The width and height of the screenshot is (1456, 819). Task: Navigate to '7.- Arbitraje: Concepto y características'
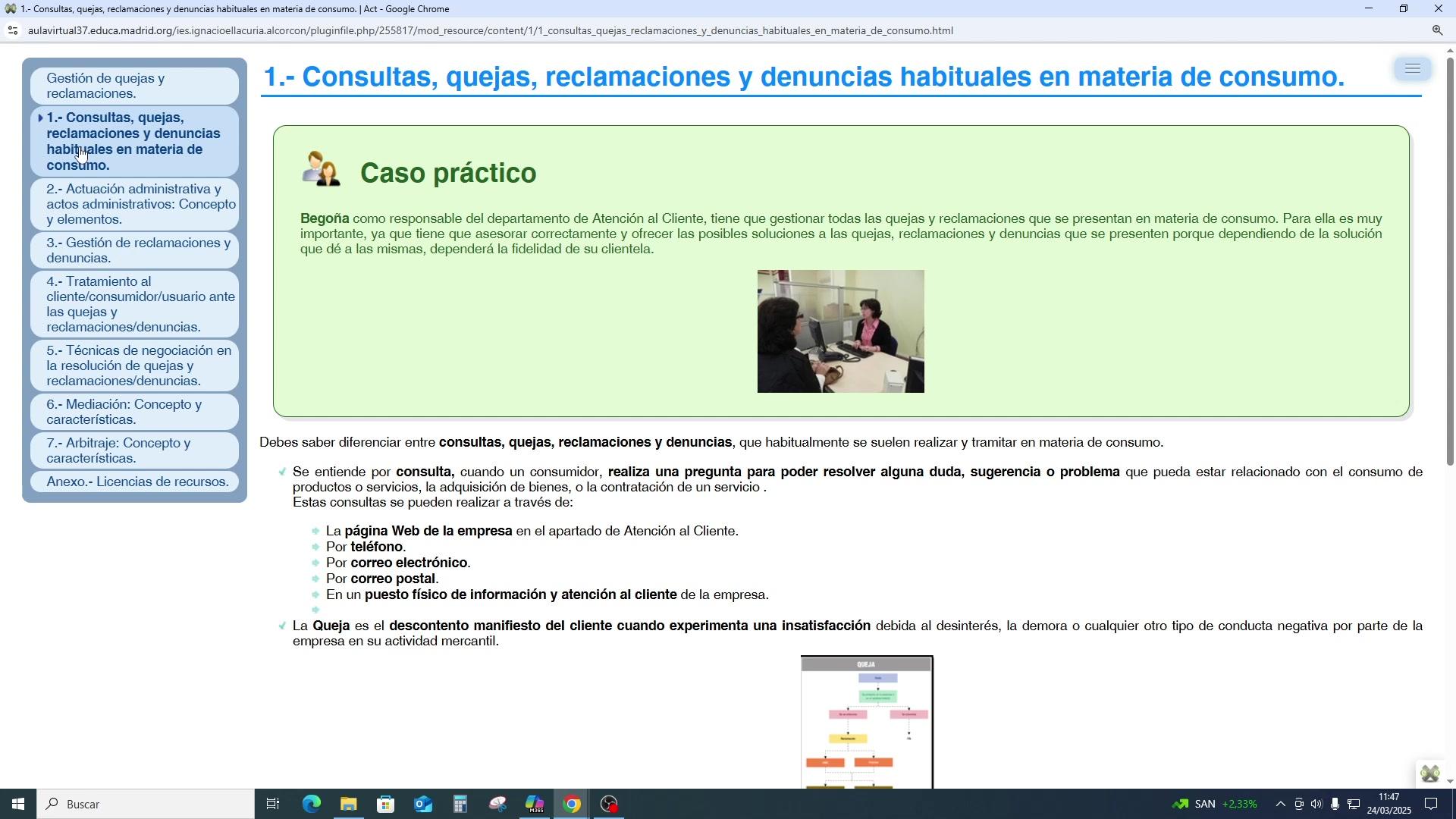click(x=118, y=450)
